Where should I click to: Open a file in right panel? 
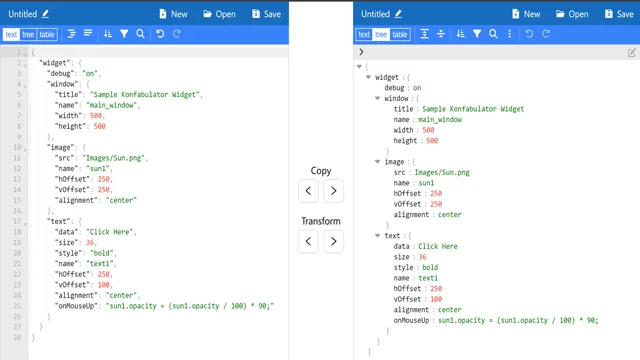point(572,14)
